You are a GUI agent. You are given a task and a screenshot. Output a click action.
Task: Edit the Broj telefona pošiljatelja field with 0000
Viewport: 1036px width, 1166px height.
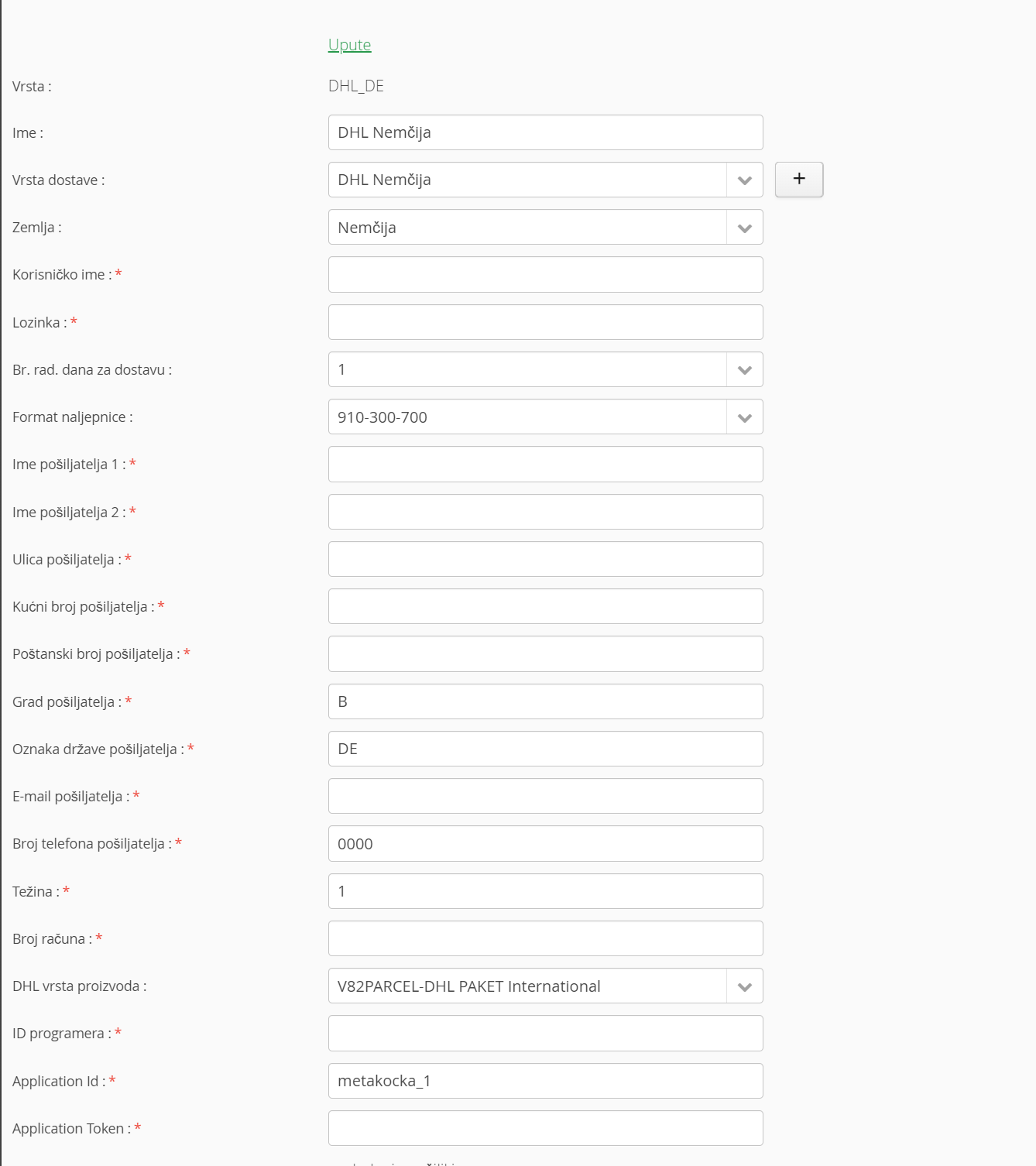pos(546,843)
